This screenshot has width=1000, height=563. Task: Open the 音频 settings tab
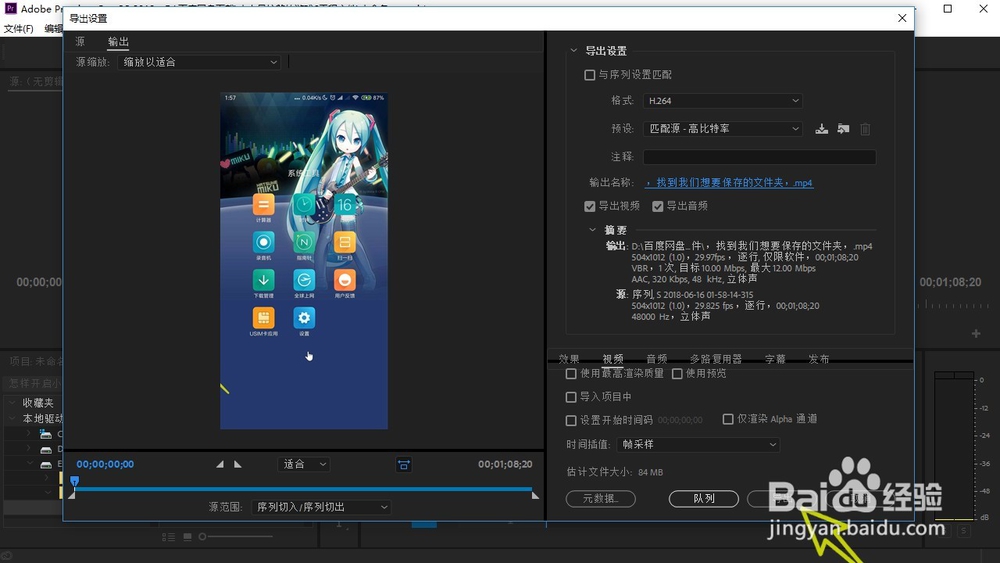[x=656, y=359]
